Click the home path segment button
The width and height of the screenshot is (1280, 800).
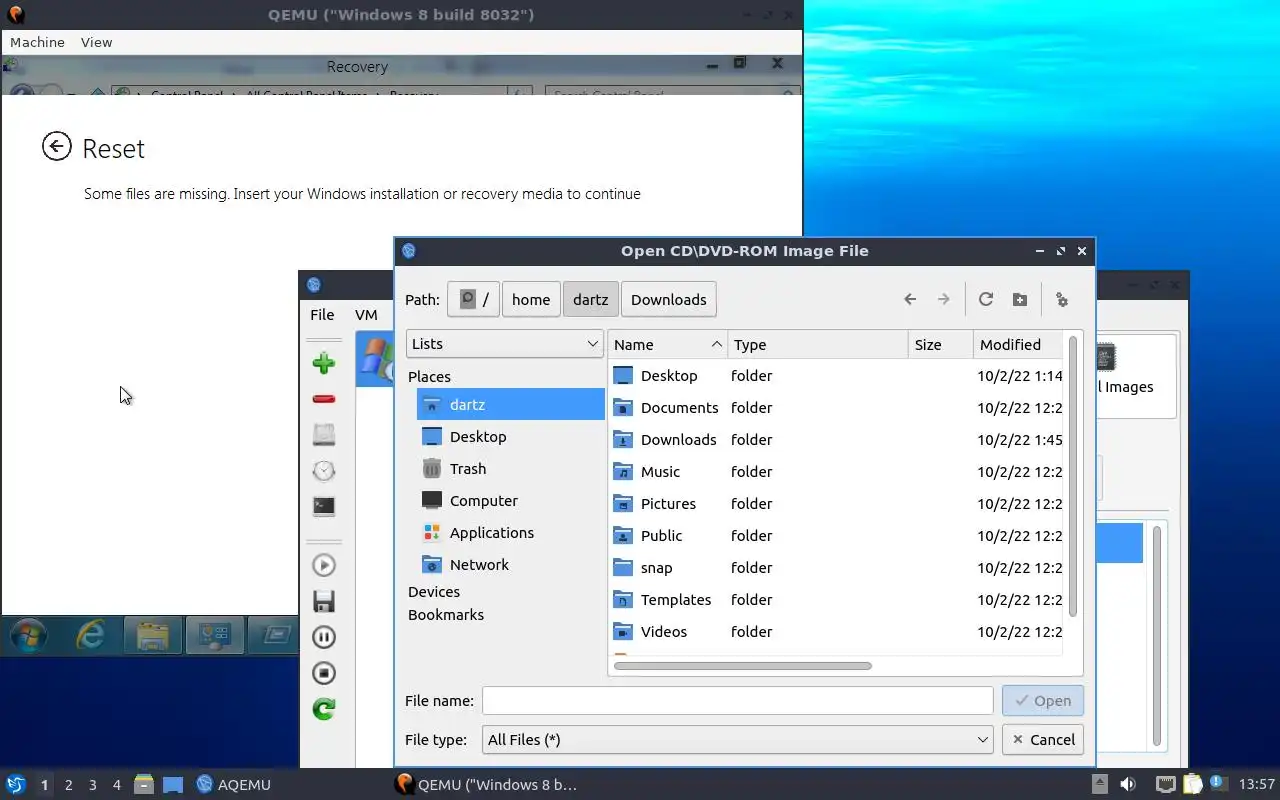pos(531,299)
